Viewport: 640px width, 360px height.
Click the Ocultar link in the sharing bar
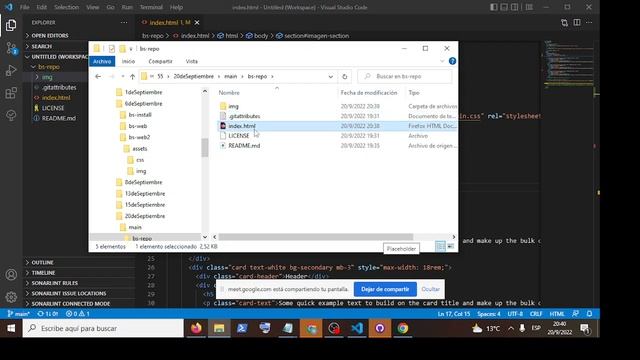point(430,289)
